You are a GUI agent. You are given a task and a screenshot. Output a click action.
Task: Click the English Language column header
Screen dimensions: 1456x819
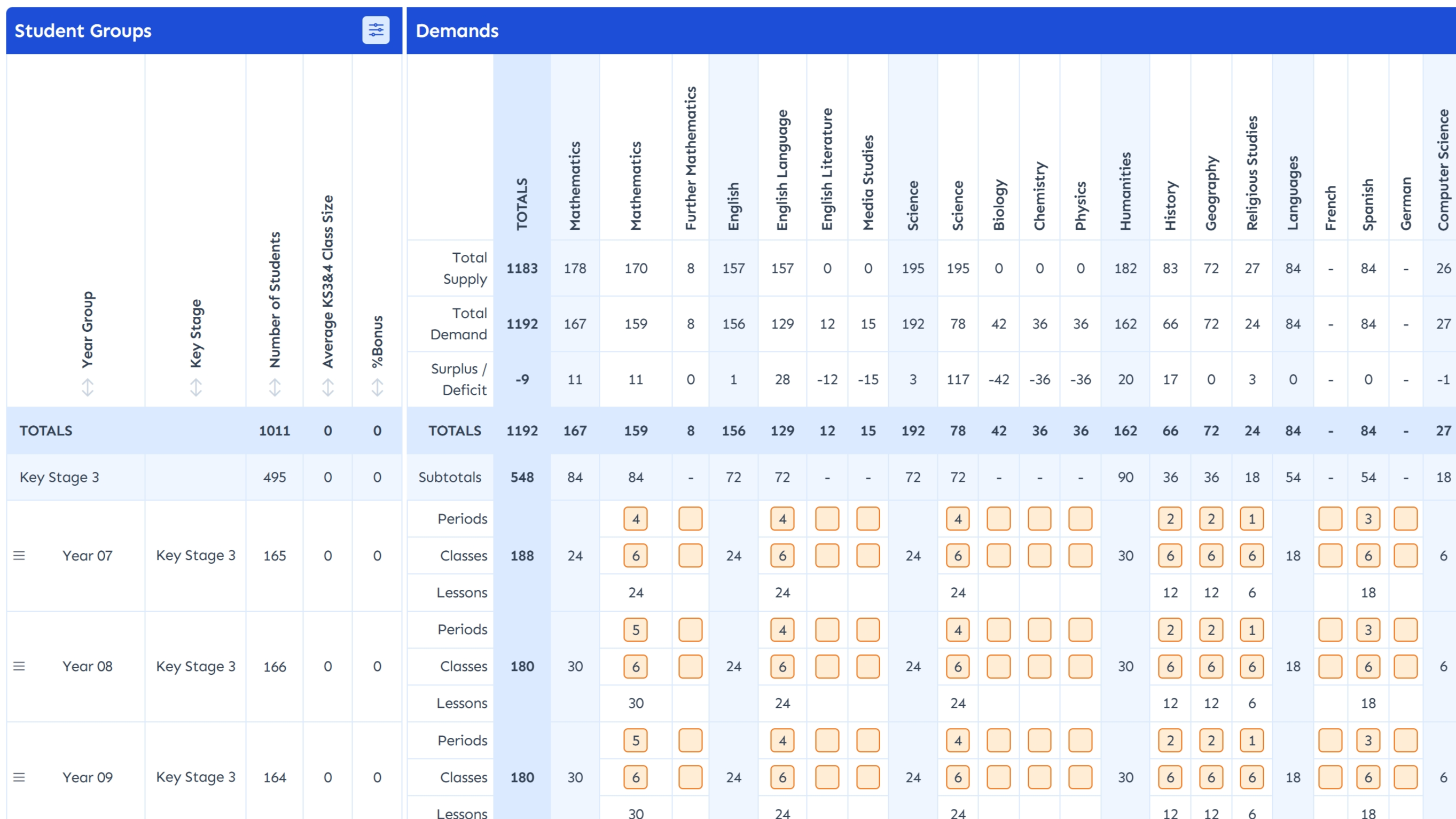782,169
